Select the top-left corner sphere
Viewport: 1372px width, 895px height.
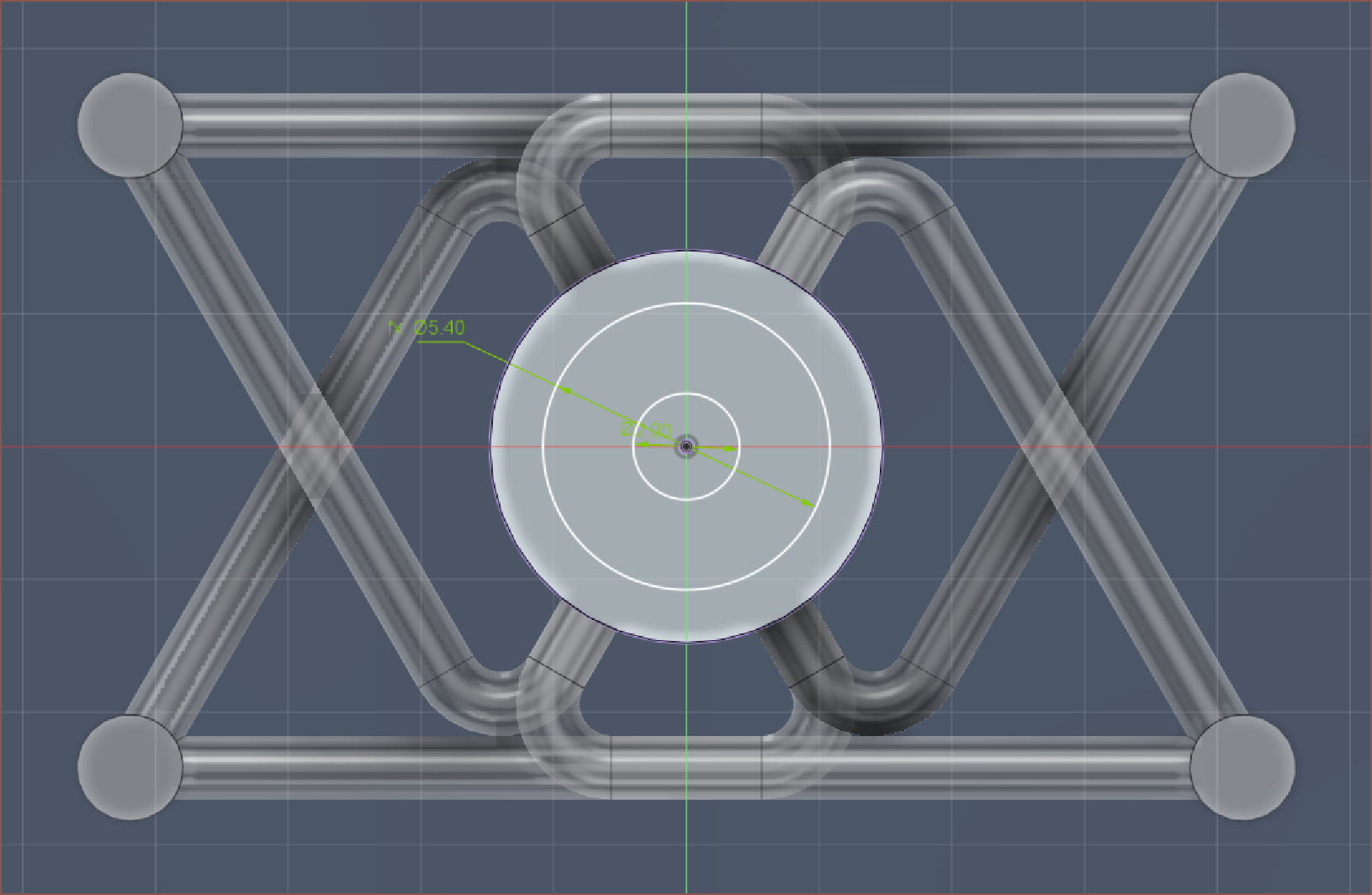pos(130,124)
